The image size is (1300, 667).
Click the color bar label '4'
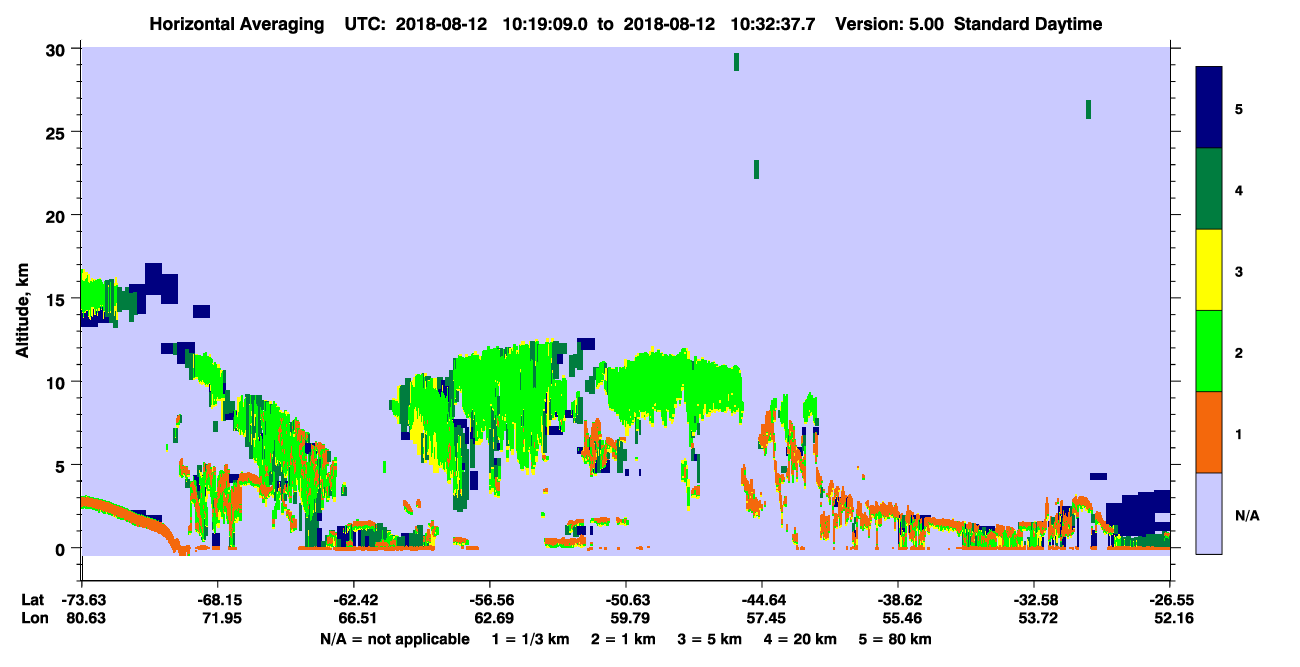tap(1239, 190)
